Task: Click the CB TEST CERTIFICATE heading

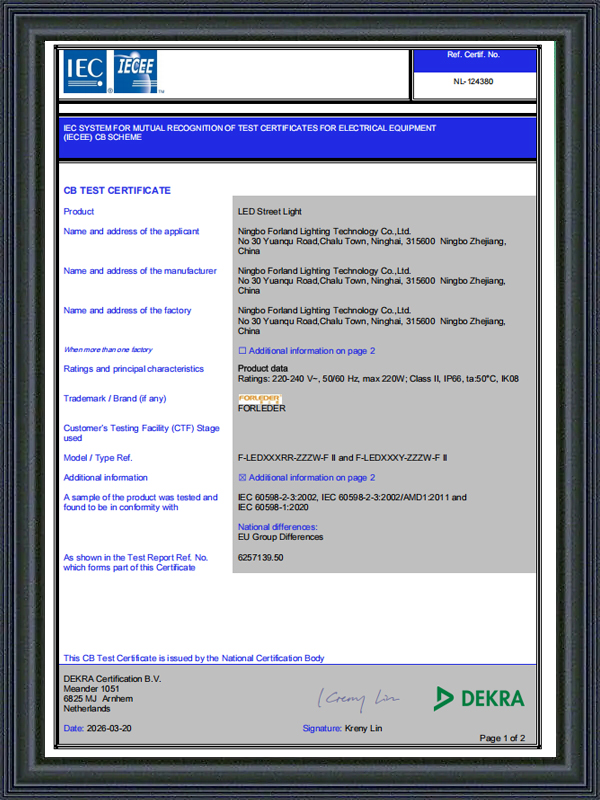Action: tap(117, 190)
